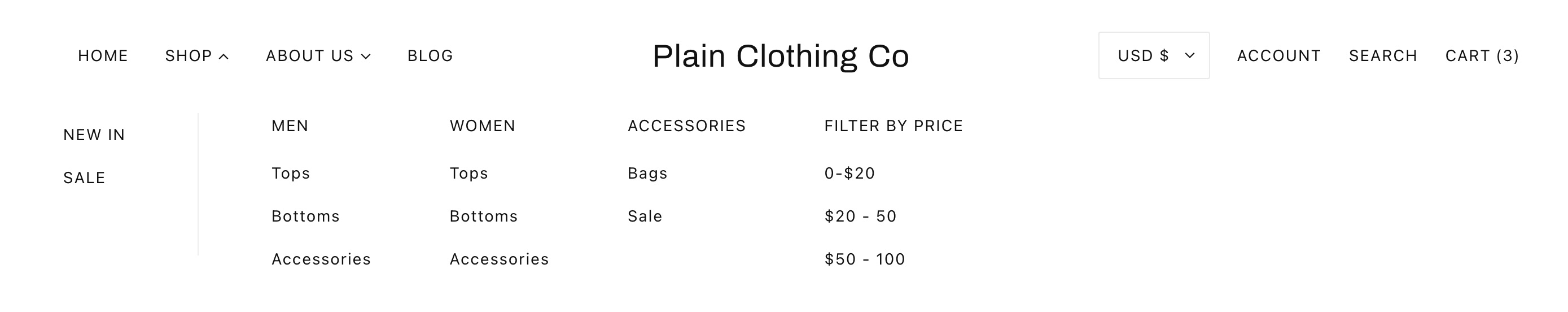Open the BLOG page

[430, 55]
